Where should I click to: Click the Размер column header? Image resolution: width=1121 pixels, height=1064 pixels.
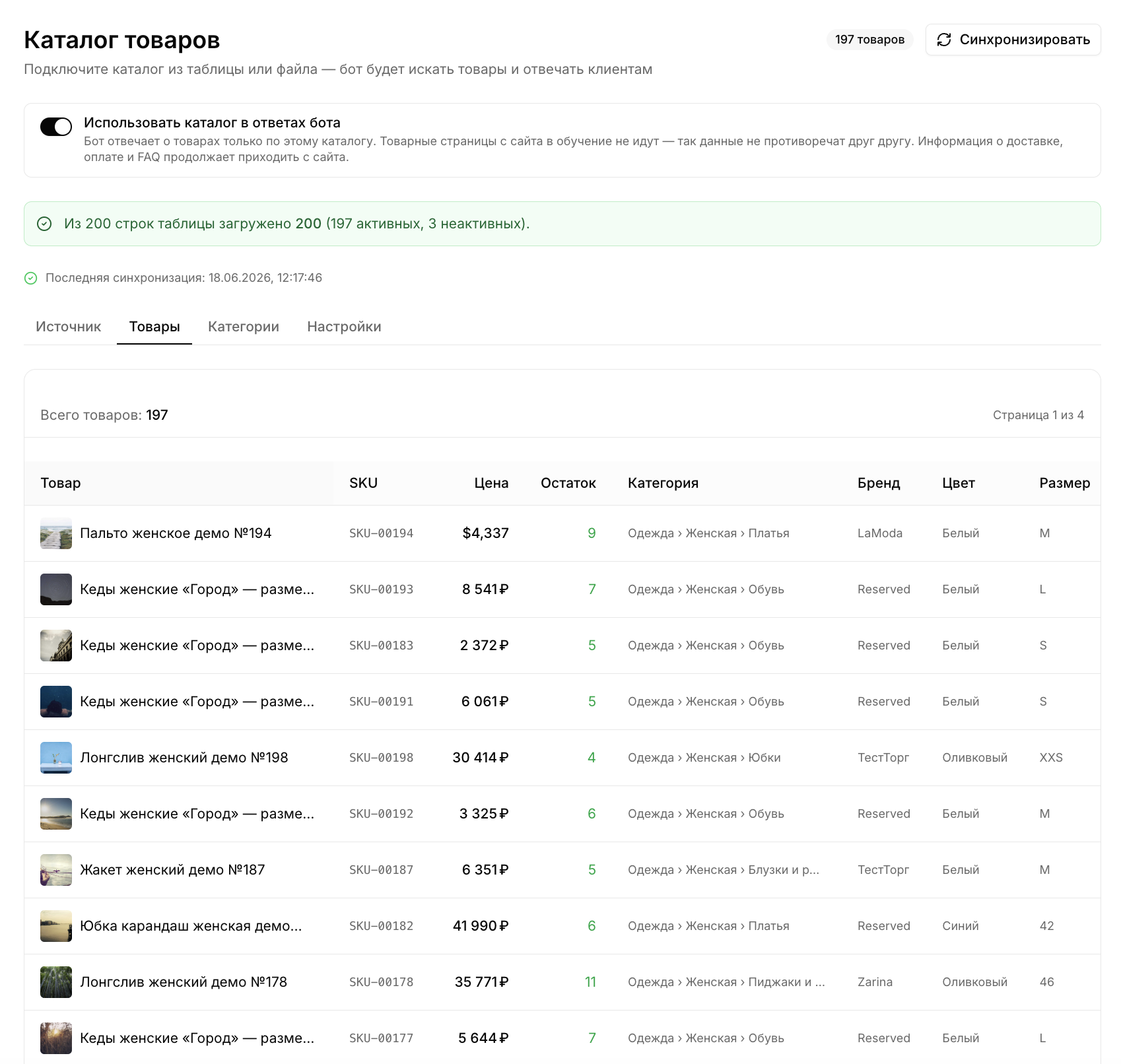[x=1065, y=483]
